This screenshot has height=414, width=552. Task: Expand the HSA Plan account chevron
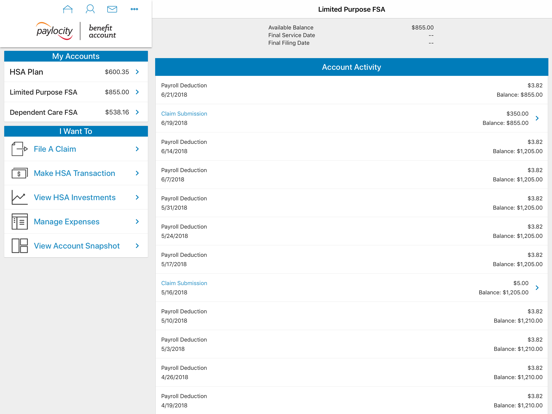[x=137, y=72]
